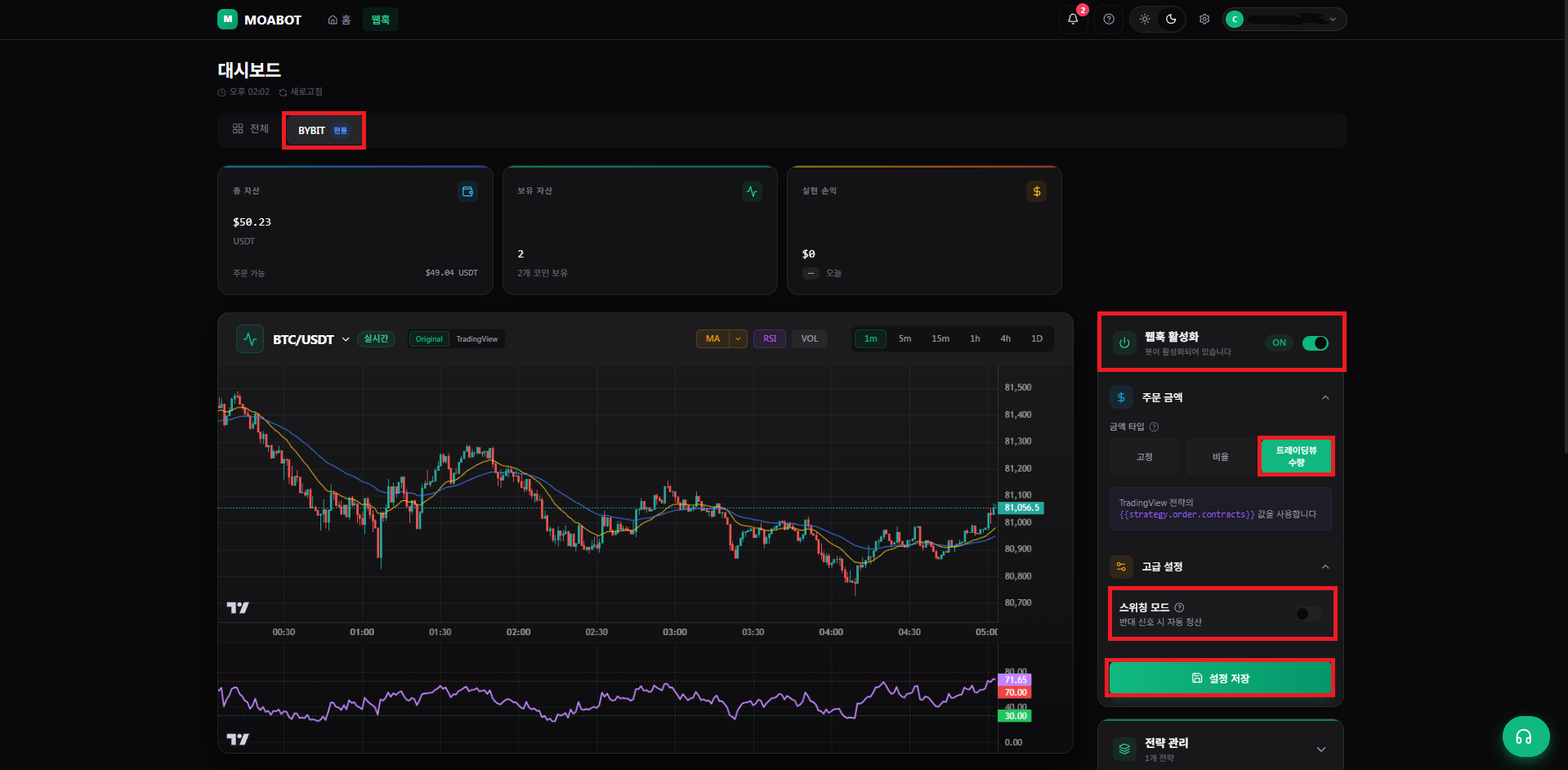The image size is (1568, 770).
Task: Collapse the 고급 설정 section
Action: [1325, 566]
